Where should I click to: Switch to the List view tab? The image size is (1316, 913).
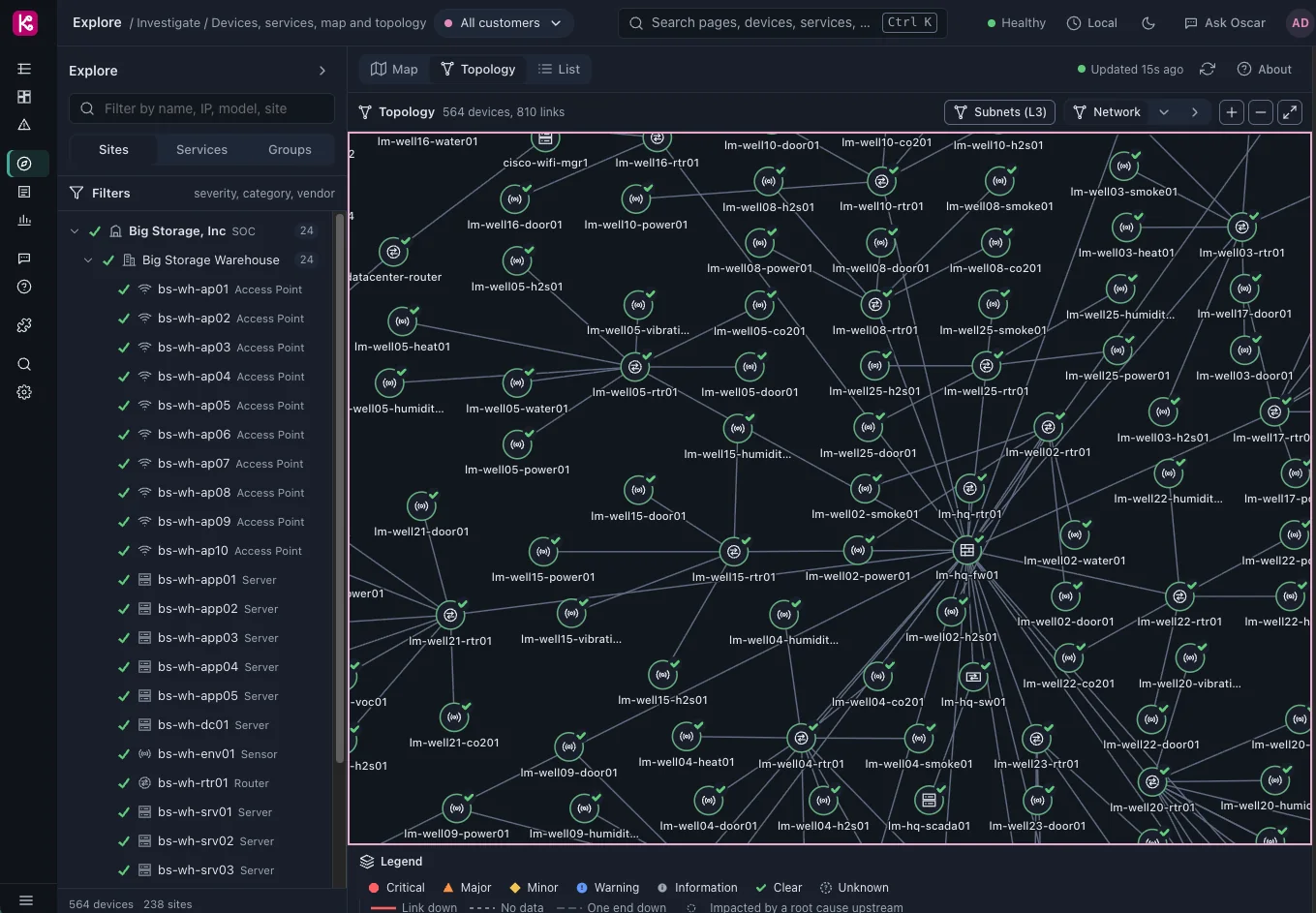[x=559, y=70]
